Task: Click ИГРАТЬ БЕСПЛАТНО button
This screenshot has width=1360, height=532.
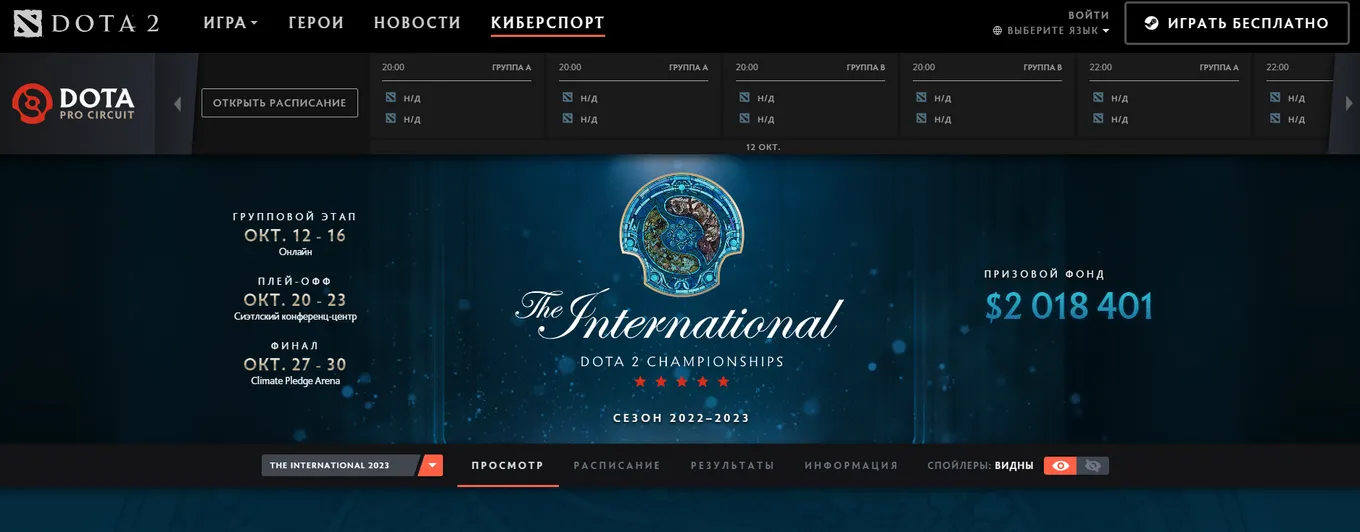Action: click(x=1235, y=23)
